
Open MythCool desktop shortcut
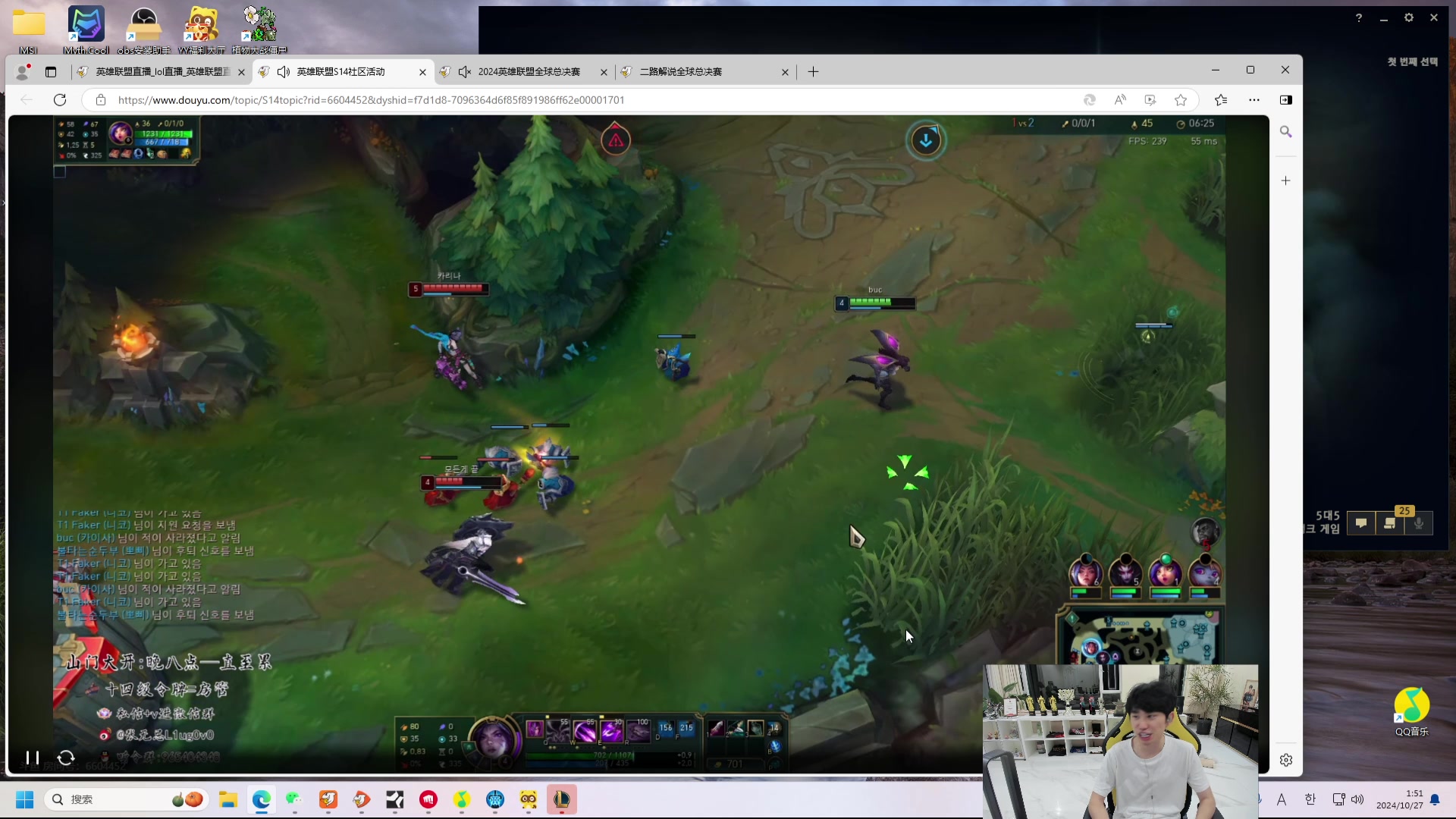[x=86, y=30]
